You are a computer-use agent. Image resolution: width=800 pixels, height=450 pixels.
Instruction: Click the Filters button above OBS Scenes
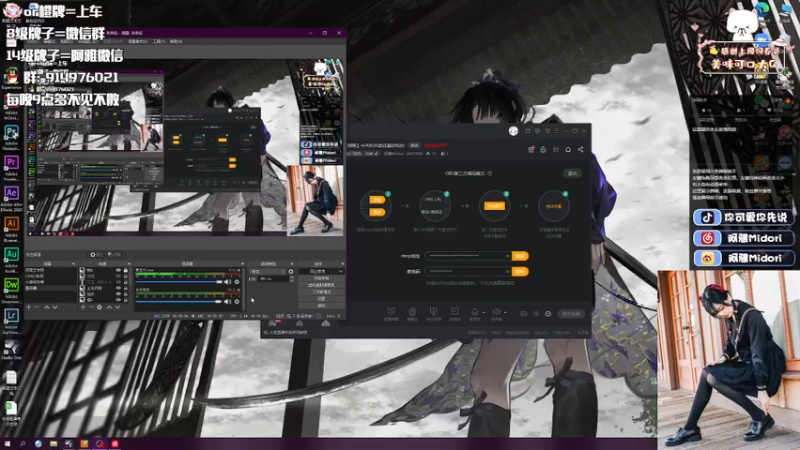coord(114,254)
